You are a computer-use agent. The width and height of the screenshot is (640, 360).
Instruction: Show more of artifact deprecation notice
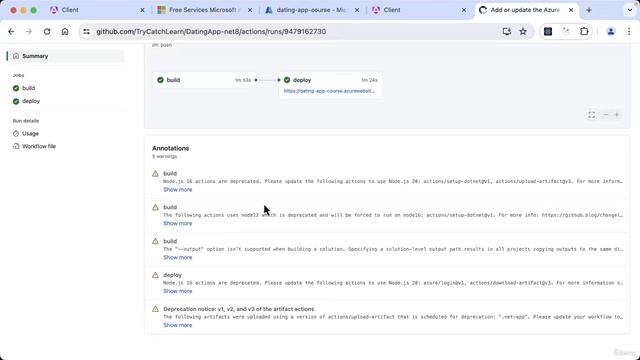pyautogui.click(x=178, y=325)
